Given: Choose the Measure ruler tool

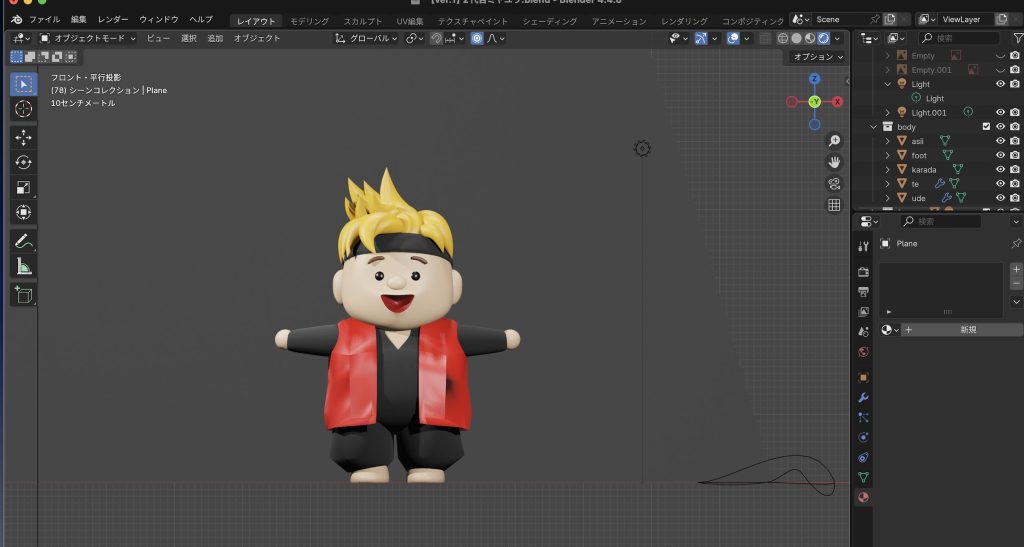Looking at the screenshot, I should pyautogui.click(x=23, y=266).
